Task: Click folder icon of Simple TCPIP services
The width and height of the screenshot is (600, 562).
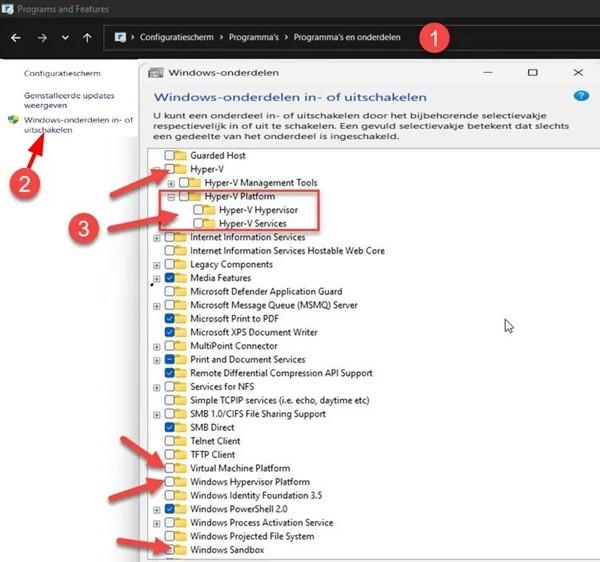Action: [181, 400]
